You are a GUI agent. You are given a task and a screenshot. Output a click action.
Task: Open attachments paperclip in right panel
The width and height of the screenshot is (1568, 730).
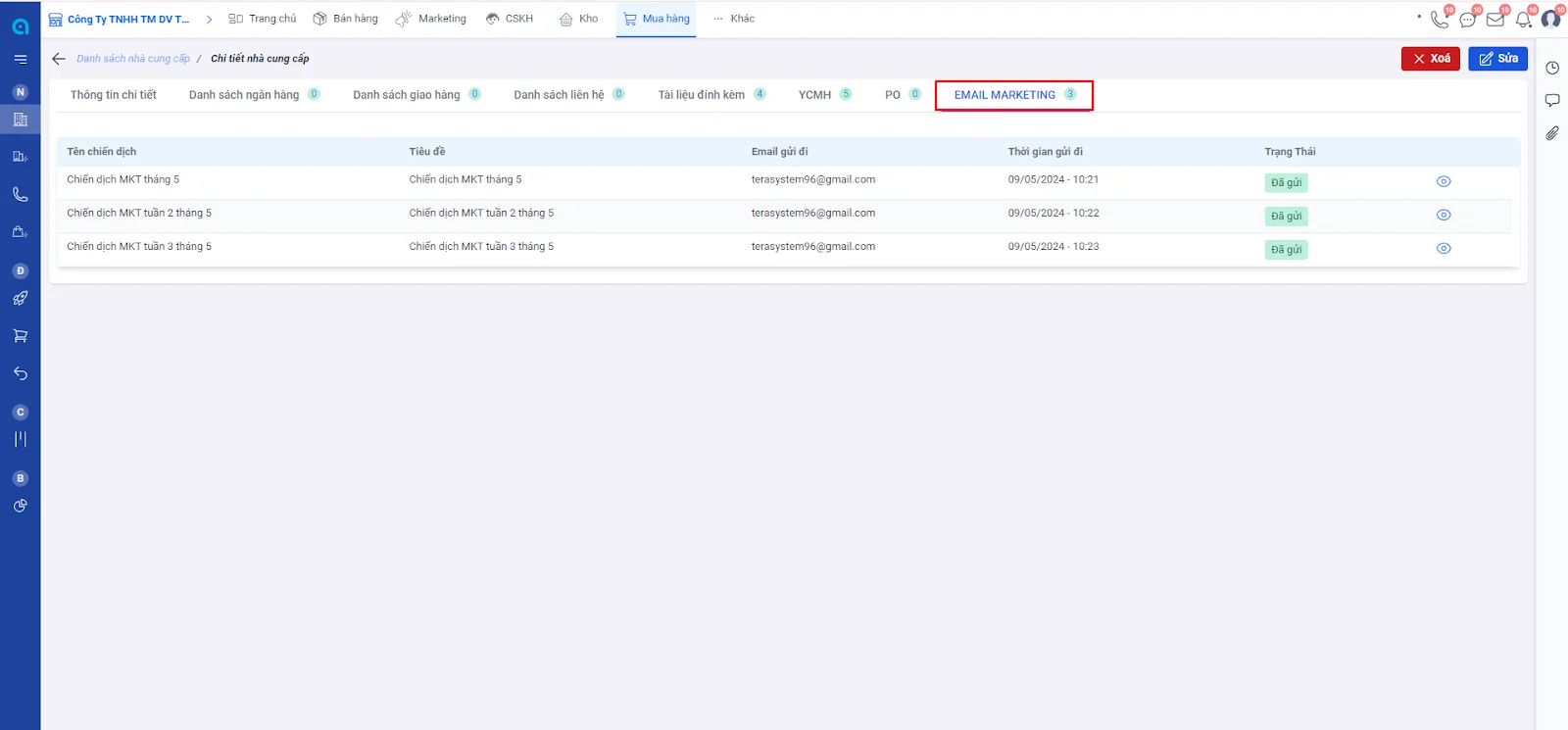[1552, 133]
